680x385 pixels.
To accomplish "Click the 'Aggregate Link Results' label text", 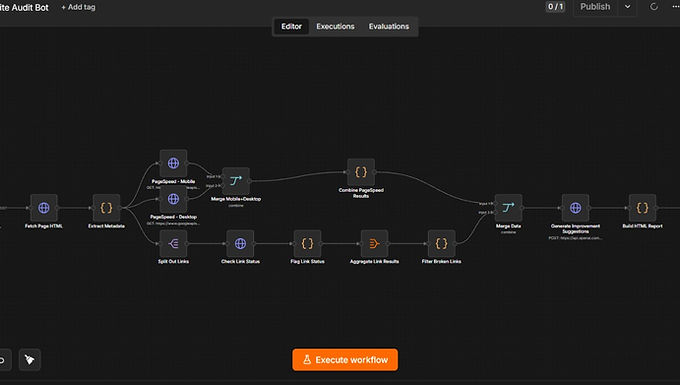I will (374, 261).
